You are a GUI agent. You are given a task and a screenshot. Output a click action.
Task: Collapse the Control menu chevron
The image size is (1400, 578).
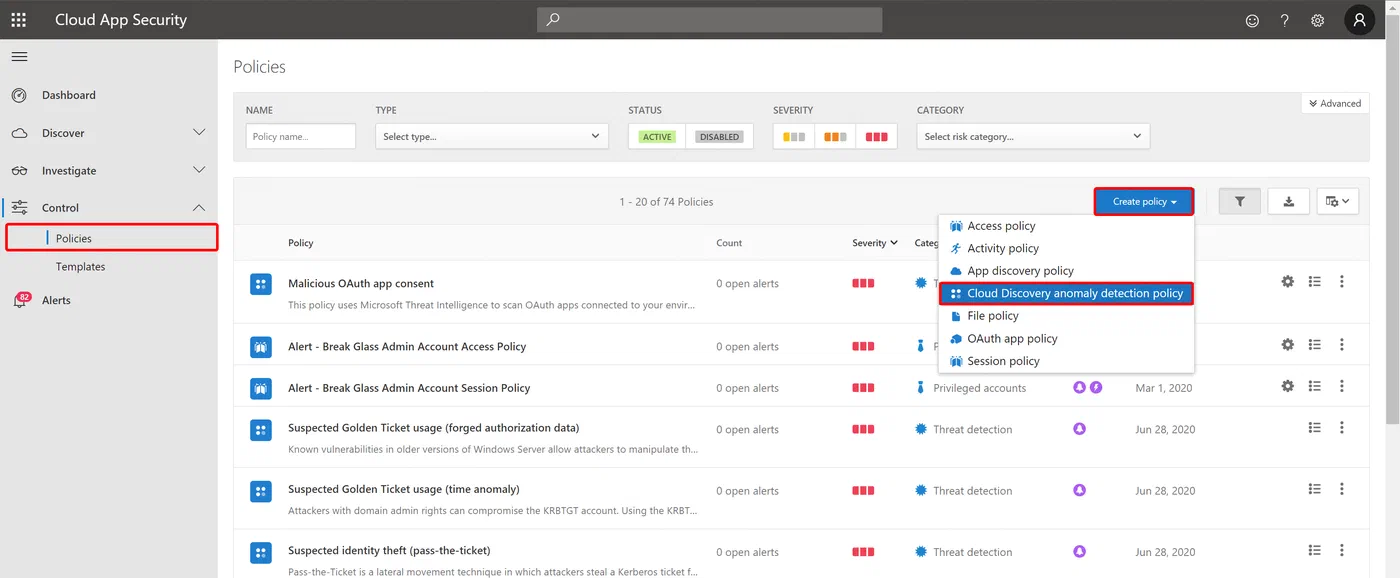(199, 208)
